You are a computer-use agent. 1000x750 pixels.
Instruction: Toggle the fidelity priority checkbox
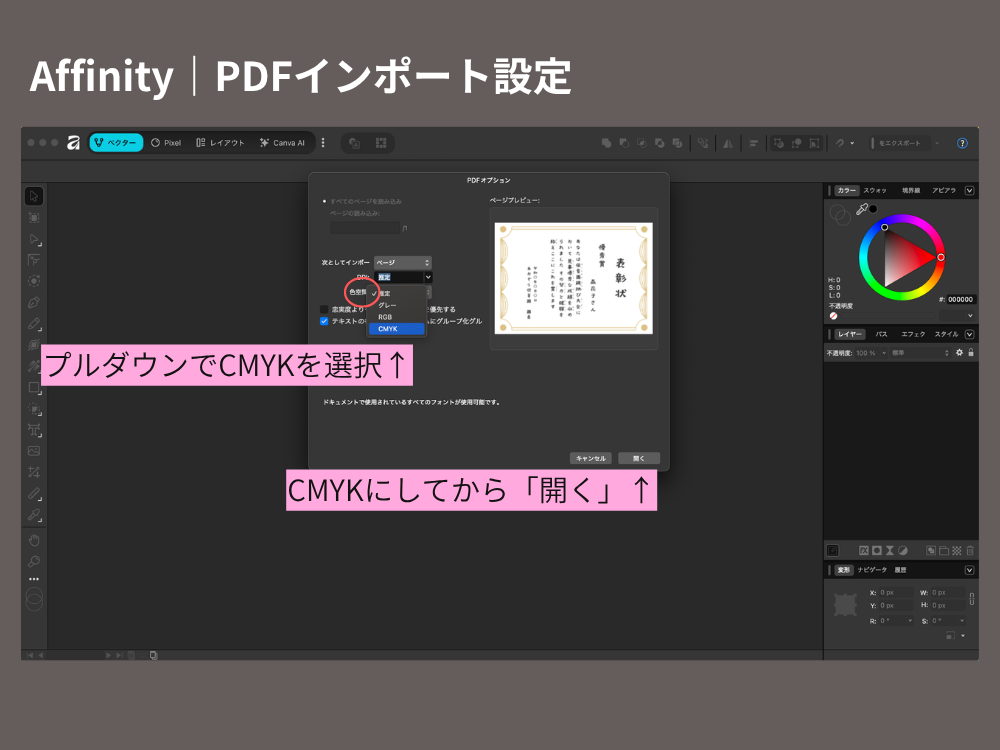(x=324, y=309)
